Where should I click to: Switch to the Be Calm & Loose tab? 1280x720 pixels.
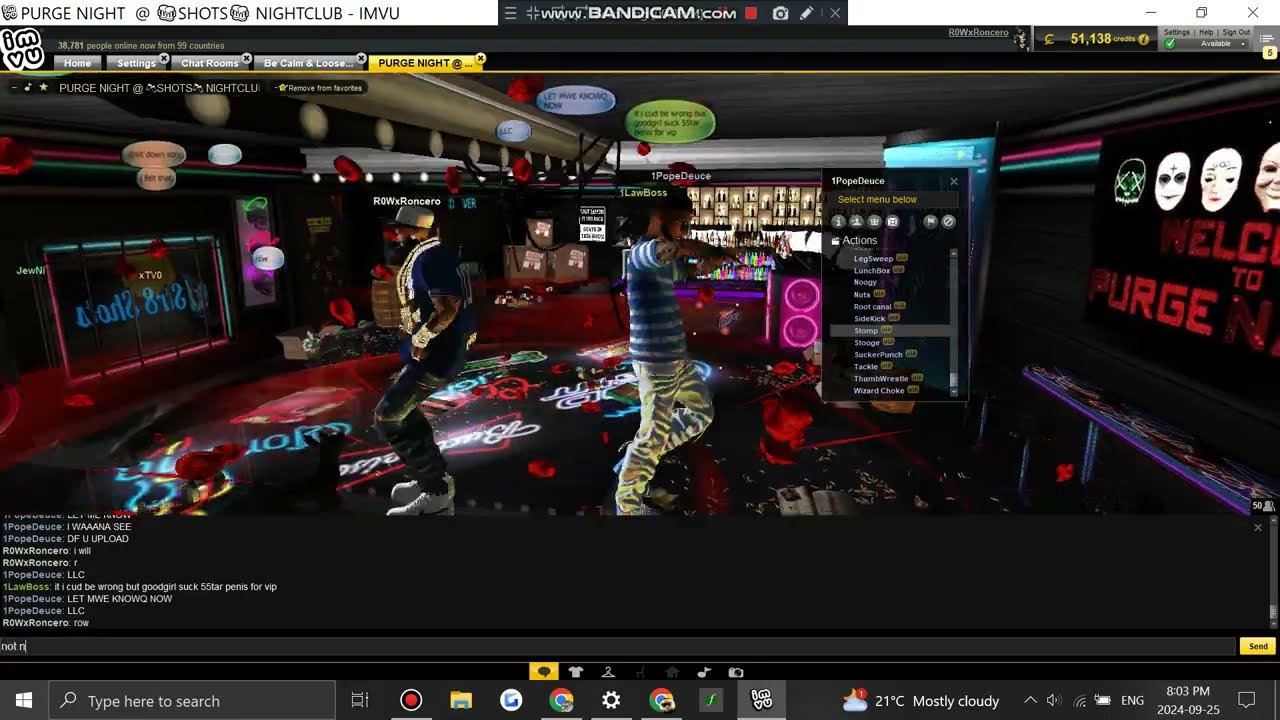click(x=308, y=63)
